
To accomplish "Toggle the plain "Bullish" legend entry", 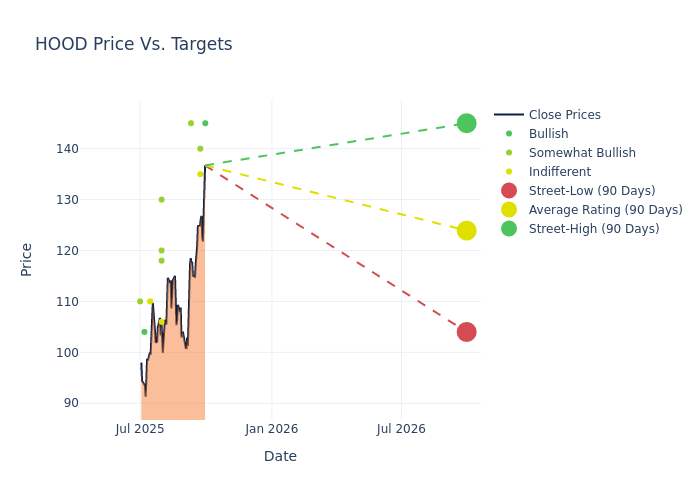I will [548, 134].
